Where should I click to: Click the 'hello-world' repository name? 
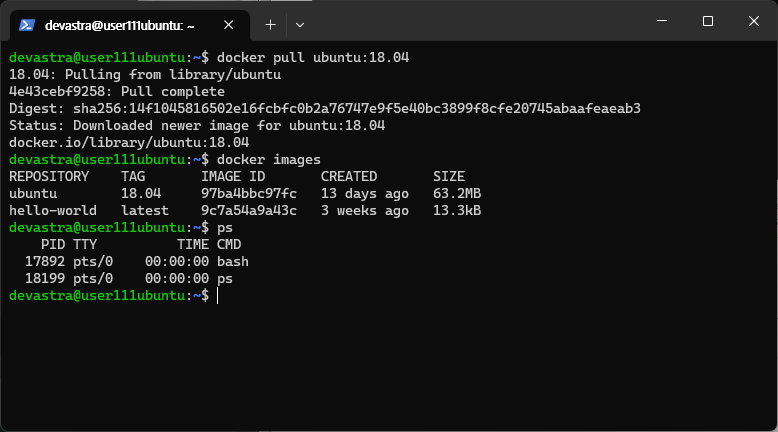click(x=53, y=210)
